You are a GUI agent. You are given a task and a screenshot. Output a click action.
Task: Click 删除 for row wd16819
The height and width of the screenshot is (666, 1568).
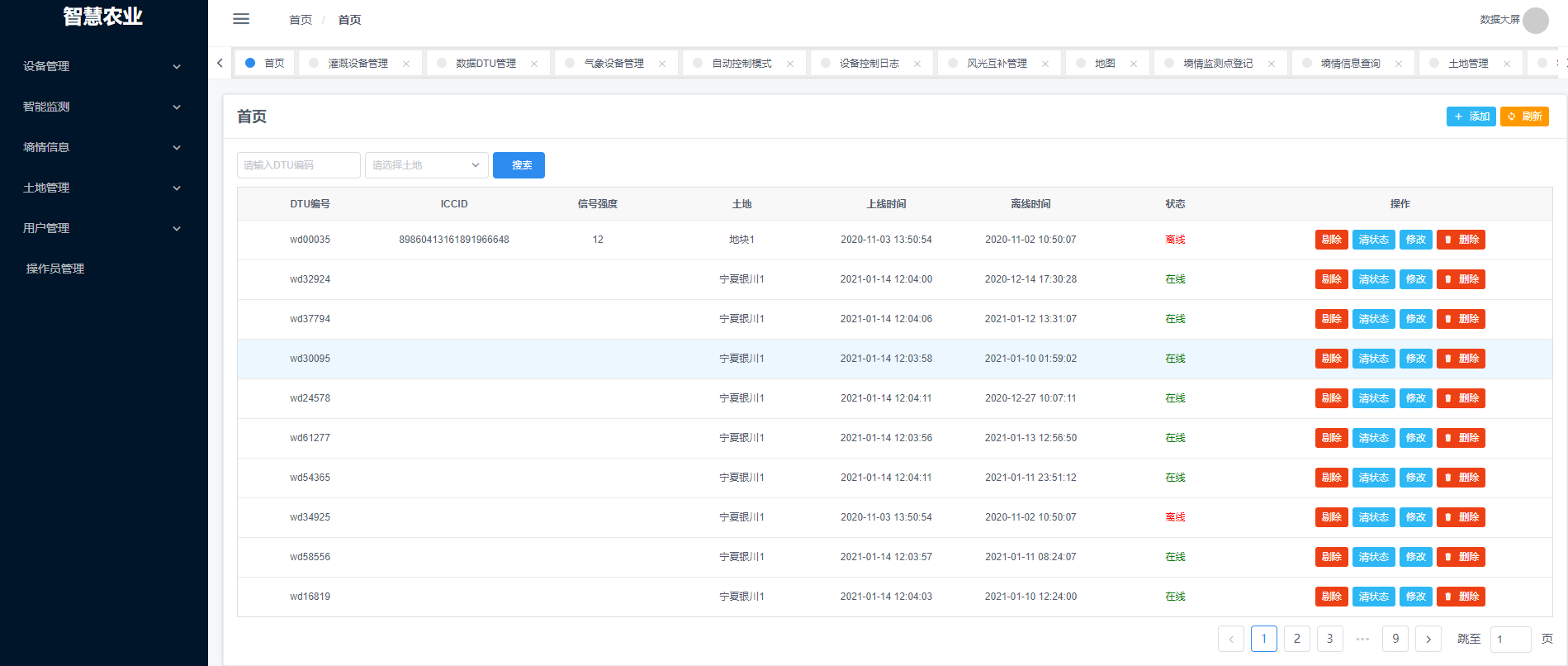tap(1461, 597)
